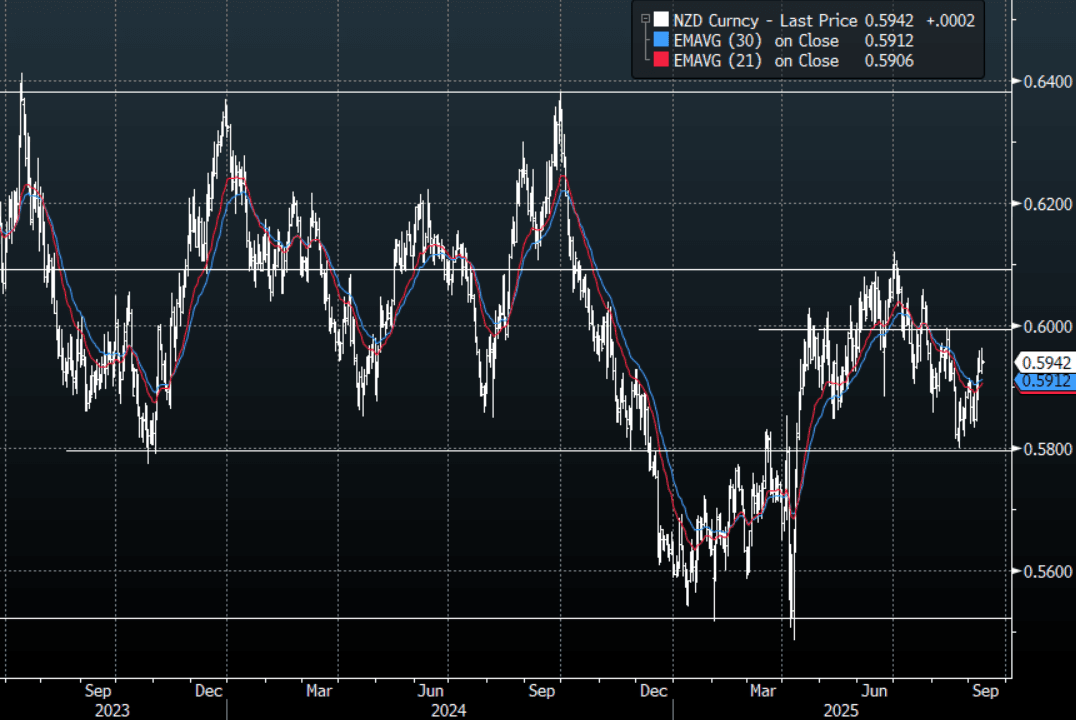Click the red EMAVG (21) color swatch
Screen dimensions: 1076x720
pyautogui.click(x=660, y=61)
